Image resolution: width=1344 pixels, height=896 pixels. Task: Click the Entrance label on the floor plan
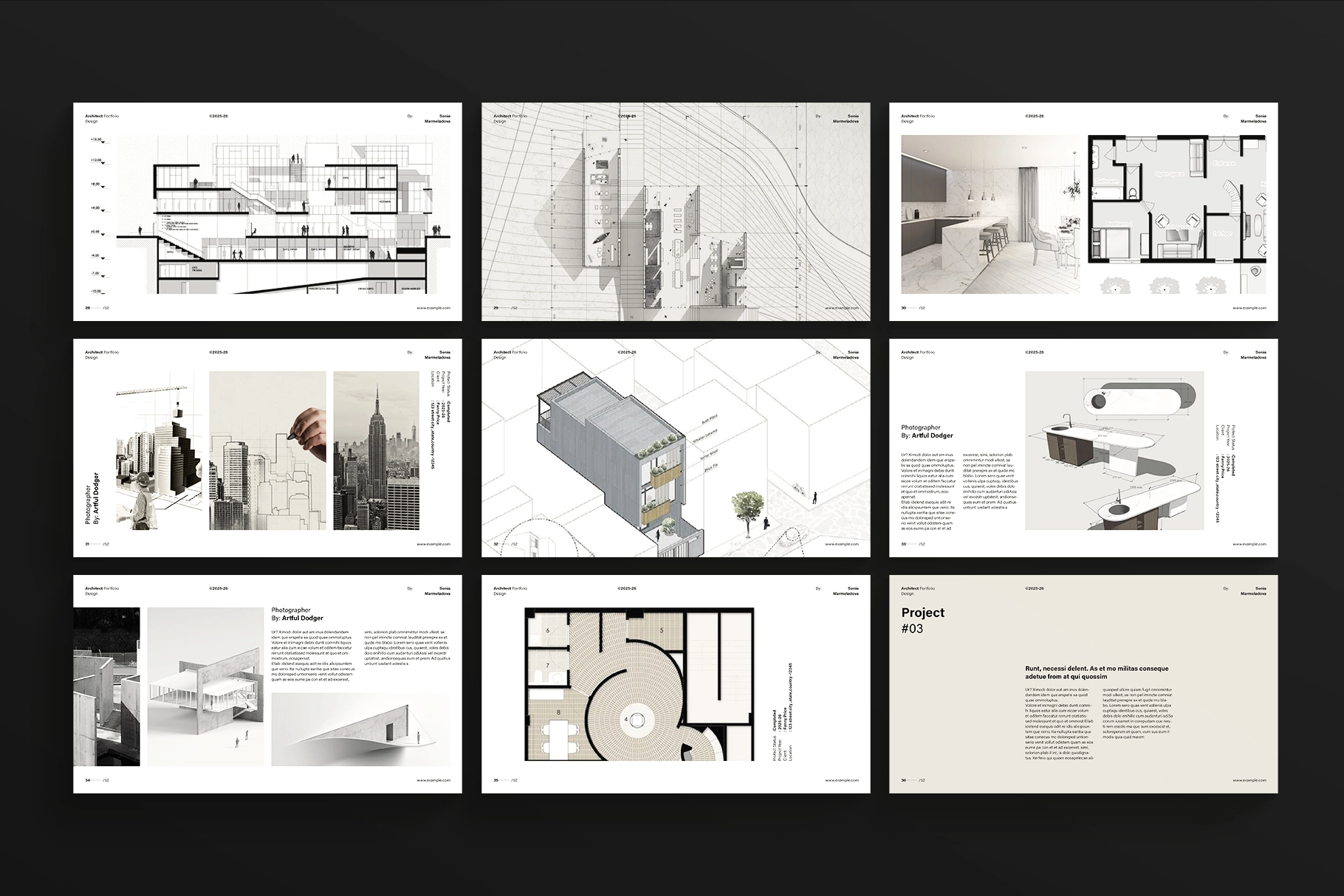(1224, 163)
